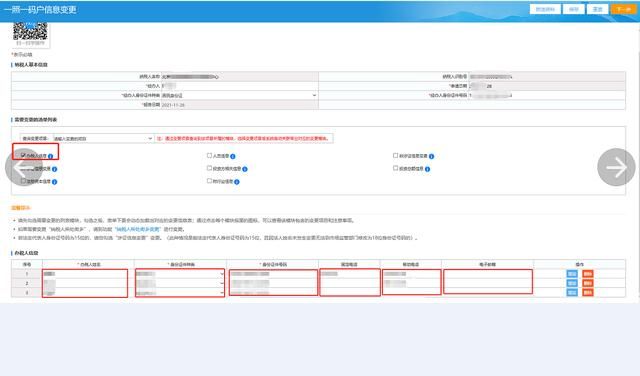Open info icon beside 投资总额信息
Screen dimensions: 640x376
coord(427,169)
